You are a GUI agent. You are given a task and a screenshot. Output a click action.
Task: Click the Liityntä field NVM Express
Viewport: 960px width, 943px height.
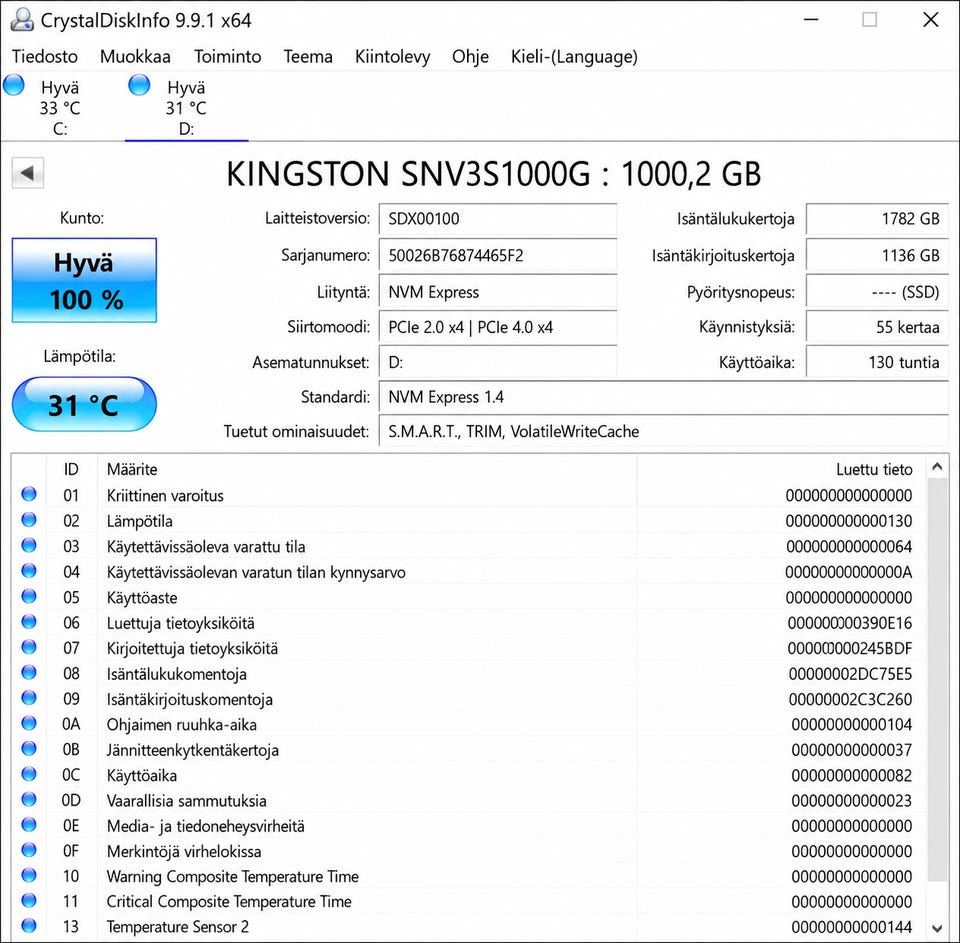pyautogui.click(x=498, y=292)
